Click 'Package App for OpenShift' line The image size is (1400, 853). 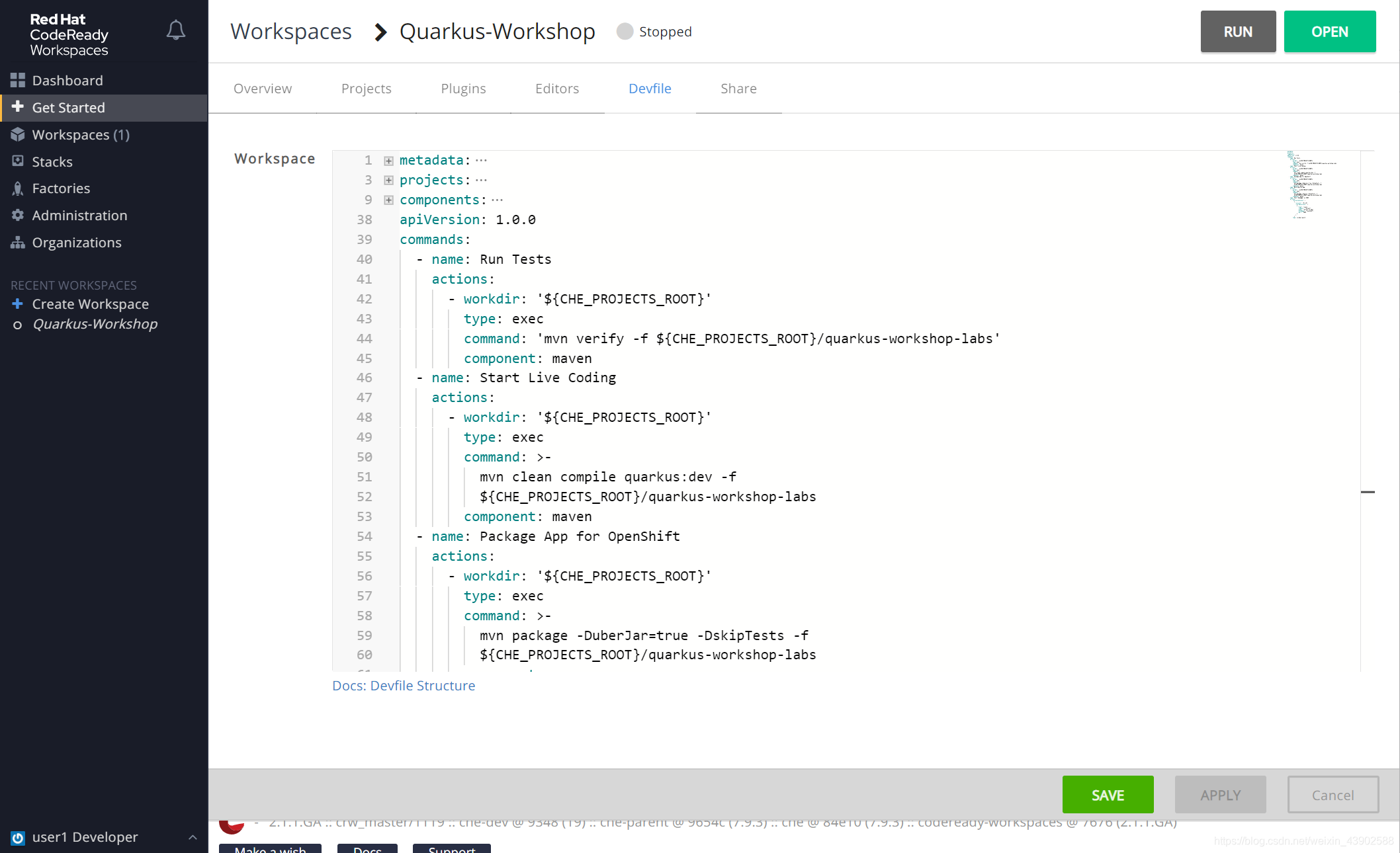[580, 536]
